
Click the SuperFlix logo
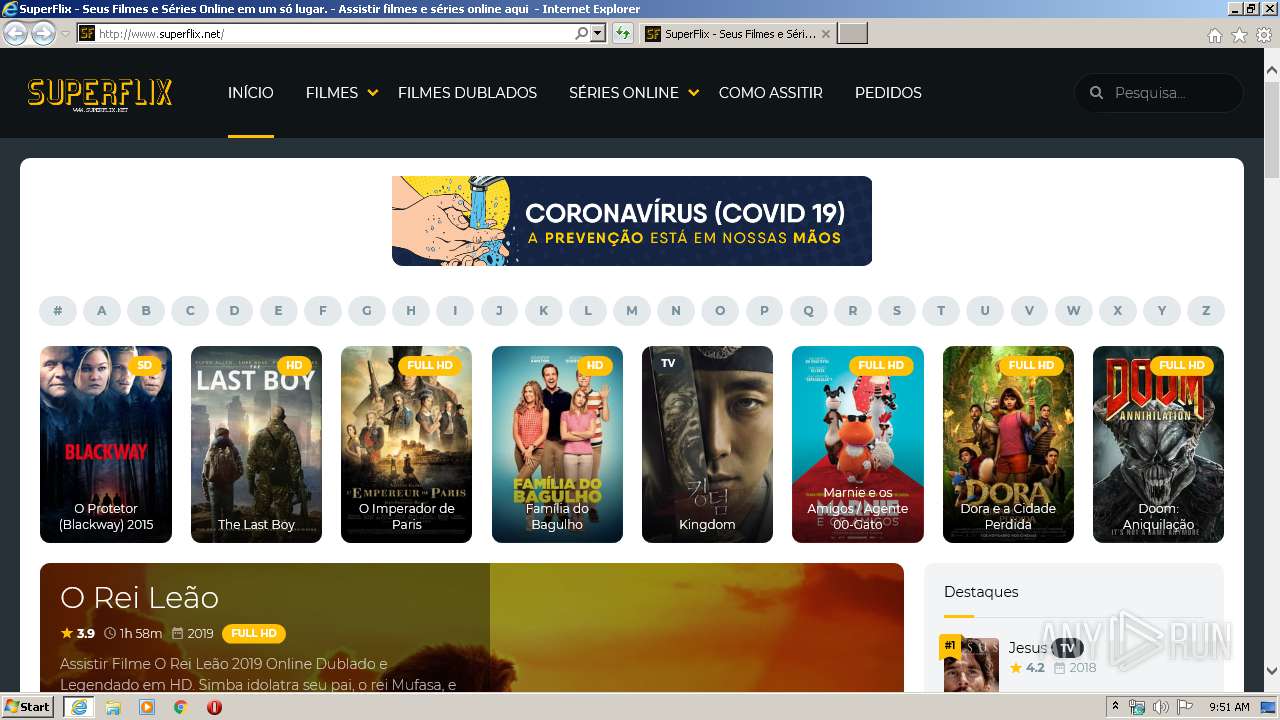[100, 94]
